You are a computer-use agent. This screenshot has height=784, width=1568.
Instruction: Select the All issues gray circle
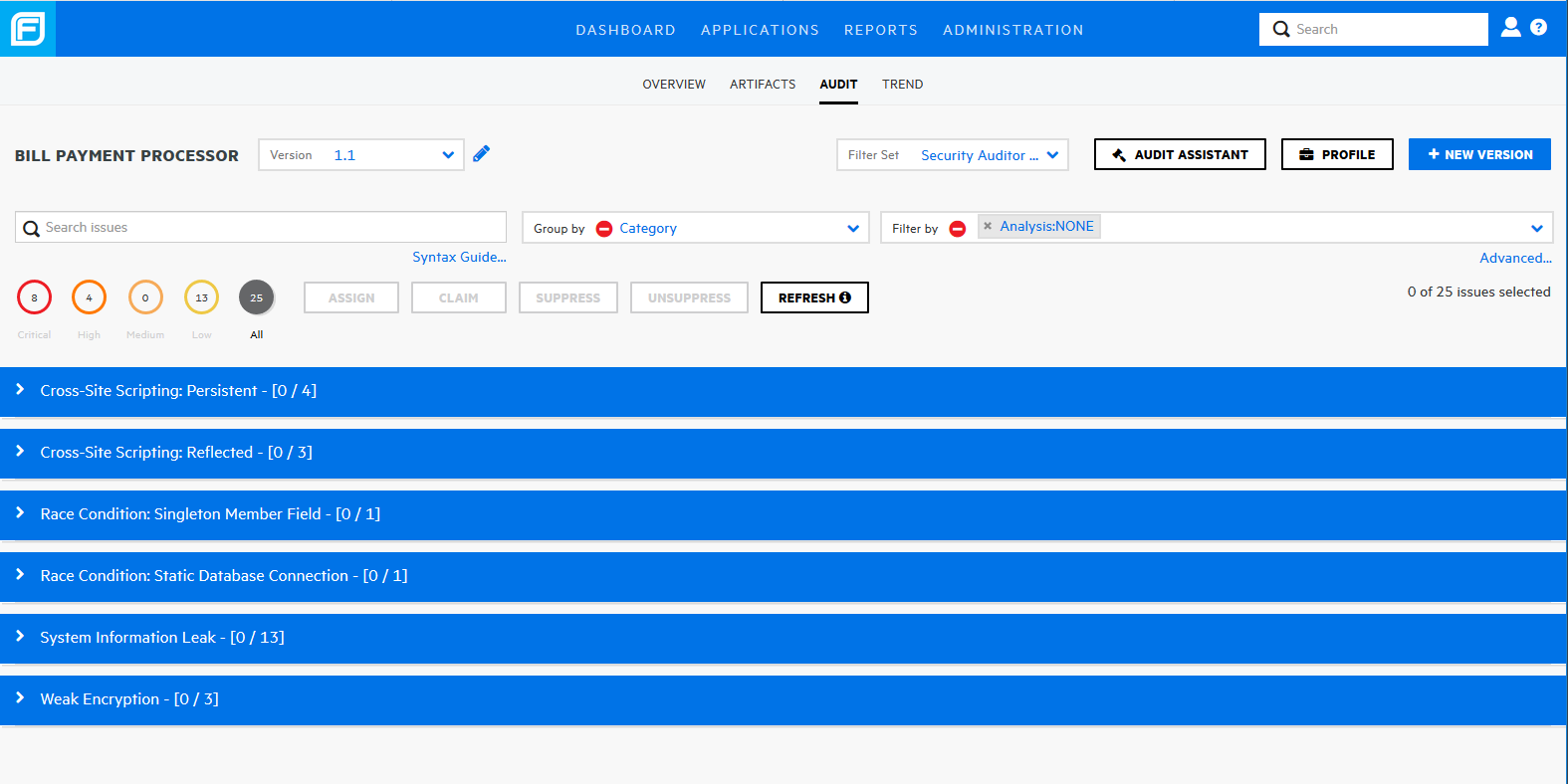pyautogui.click(x=256, y=297)
